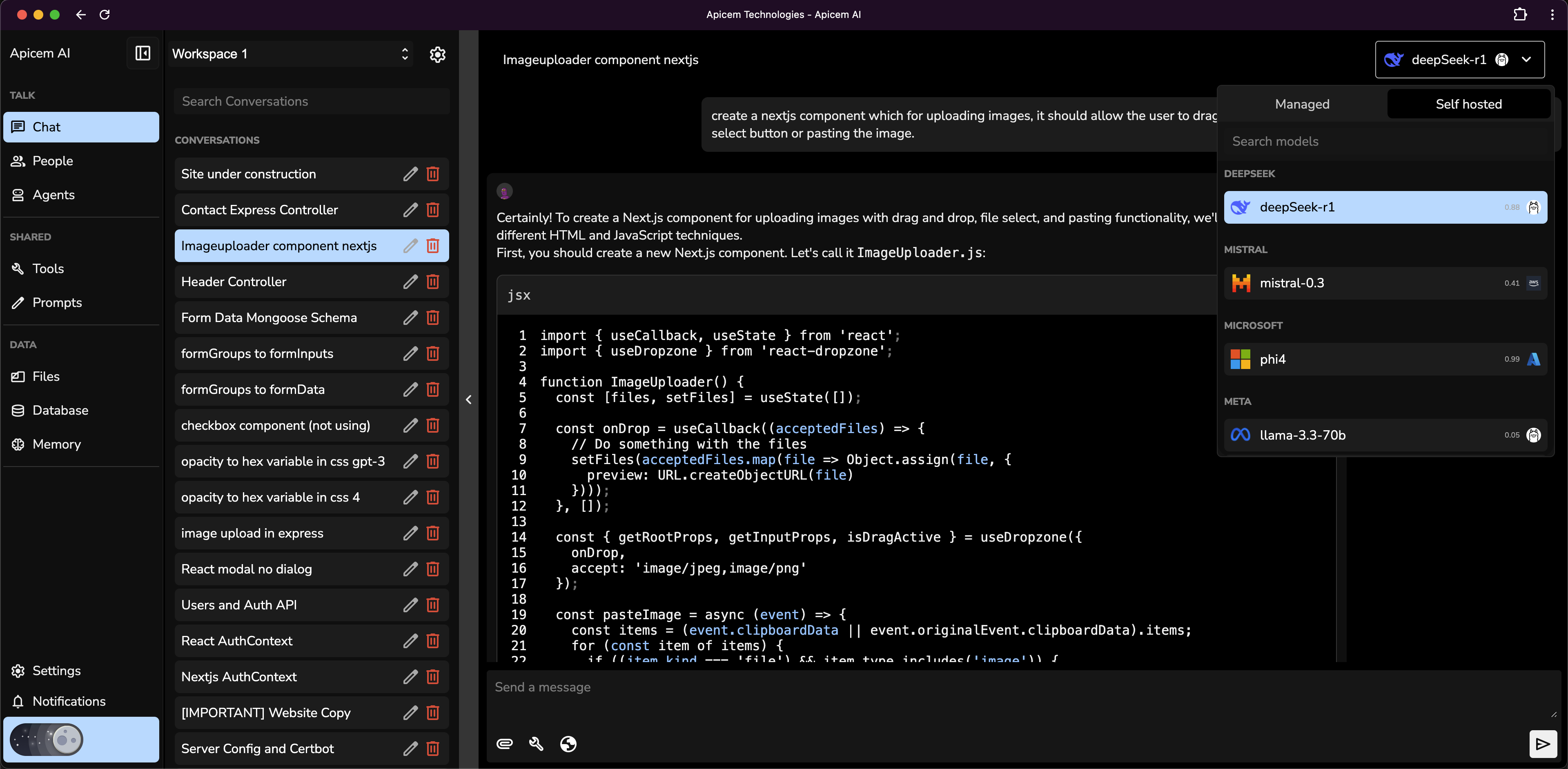
Task: Choose the phi4 model
Action: (x=1385, y=360)
